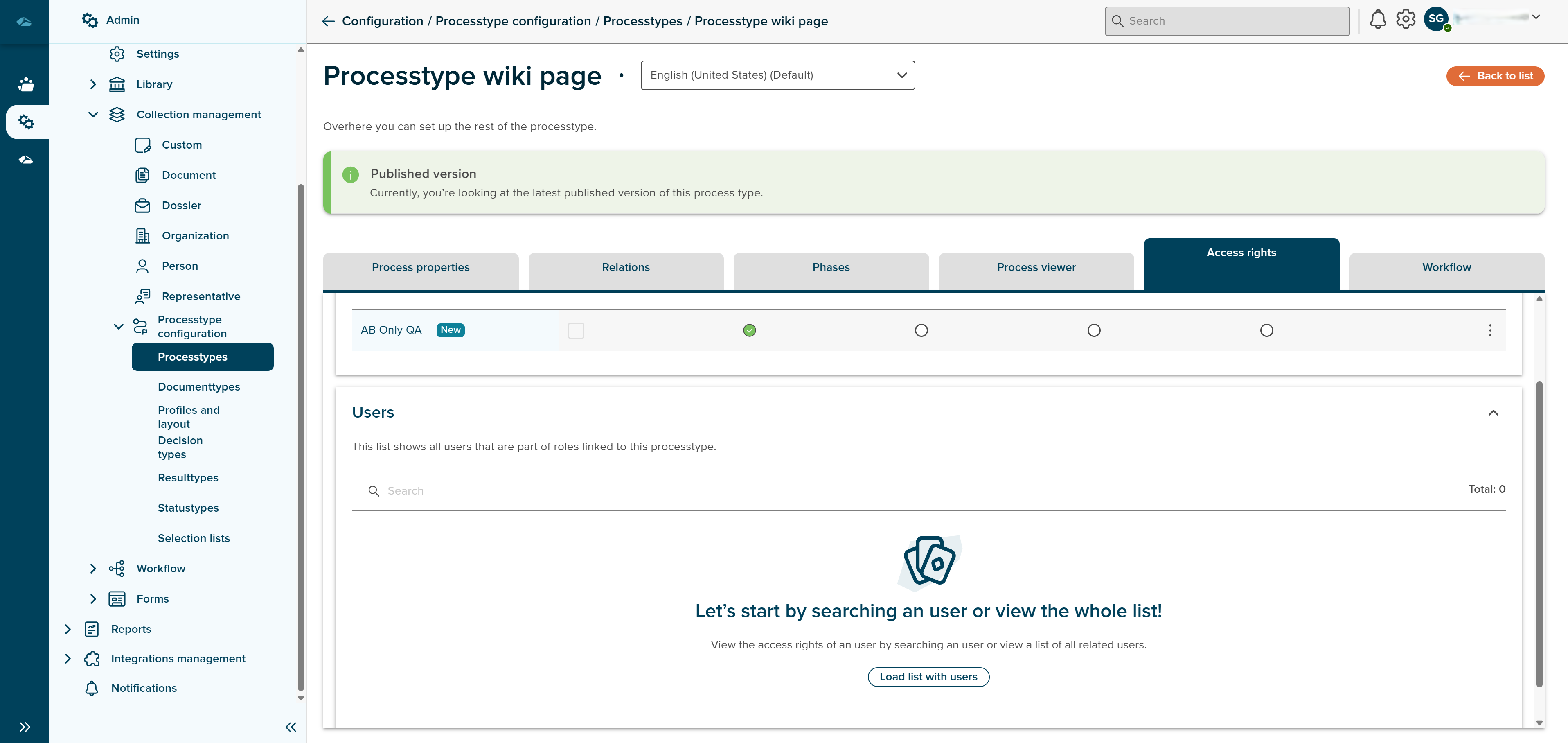1568x743 pixels.
Task: Click the Back to list button
Action: (1495, 76)
